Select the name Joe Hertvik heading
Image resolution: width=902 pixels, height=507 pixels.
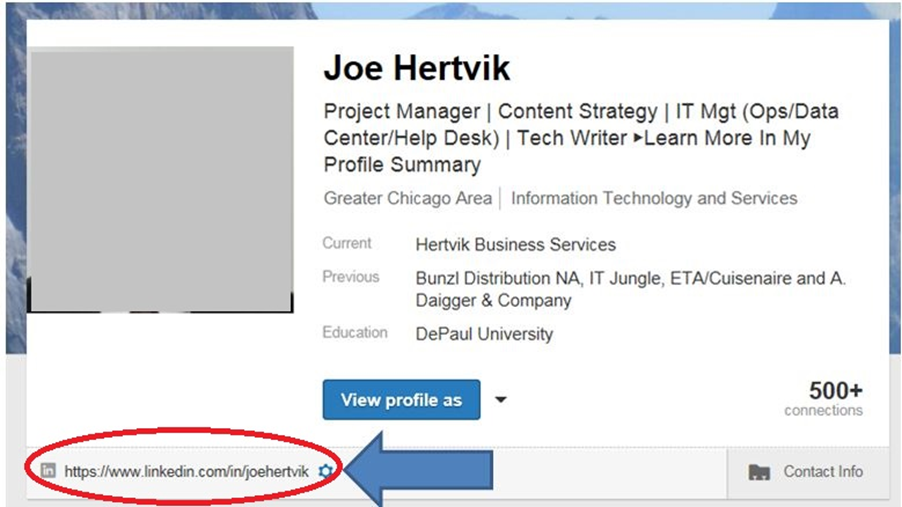(x=416, y=68)
